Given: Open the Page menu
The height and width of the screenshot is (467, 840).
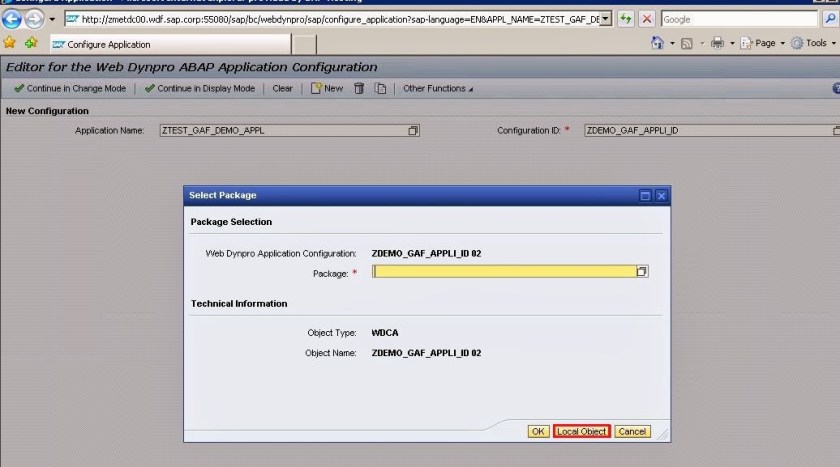Looking at the screenshot, I should (x=762, y=43).
